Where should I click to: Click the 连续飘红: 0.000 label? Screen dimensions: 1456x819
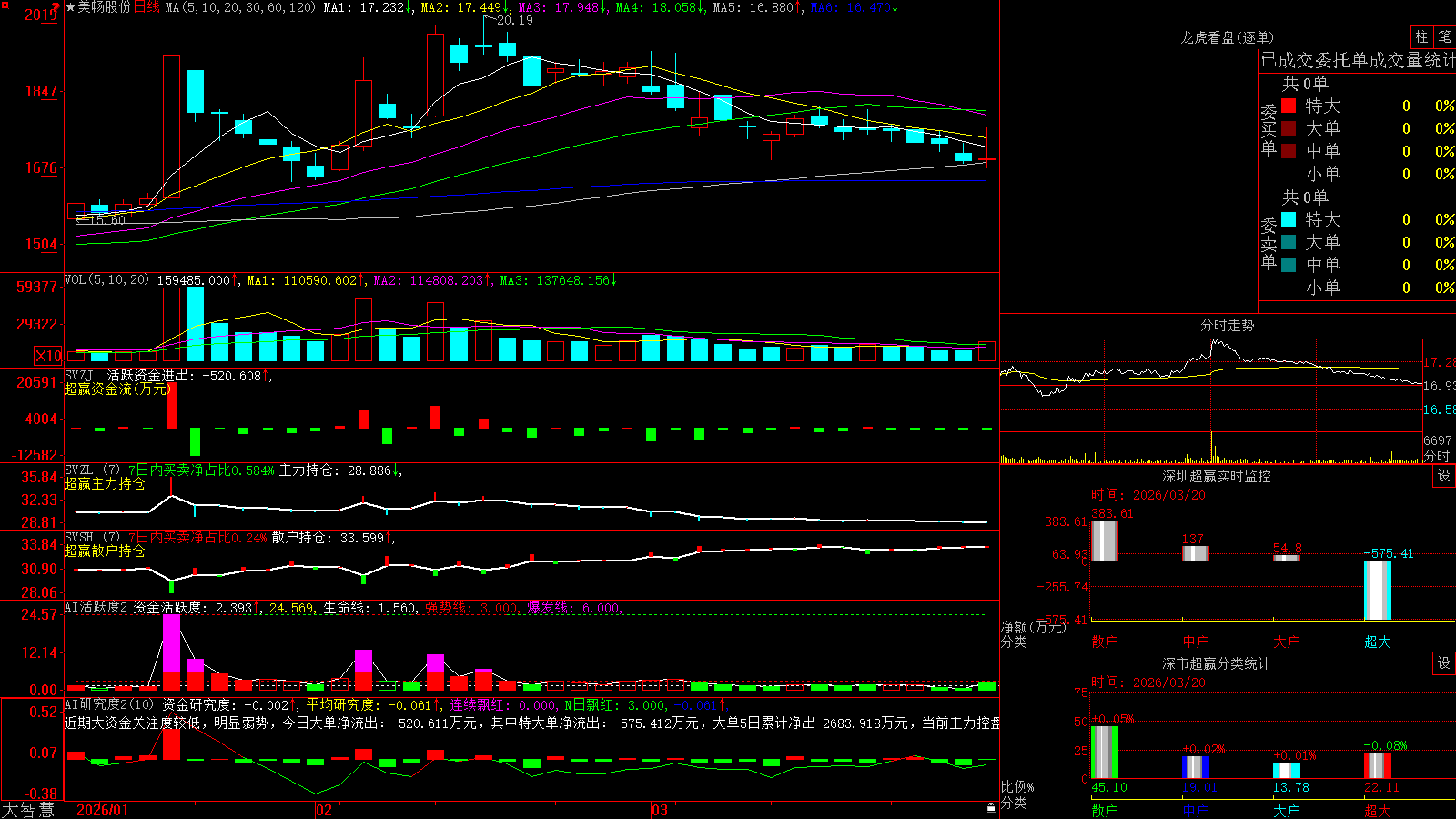tap(504, 704)
